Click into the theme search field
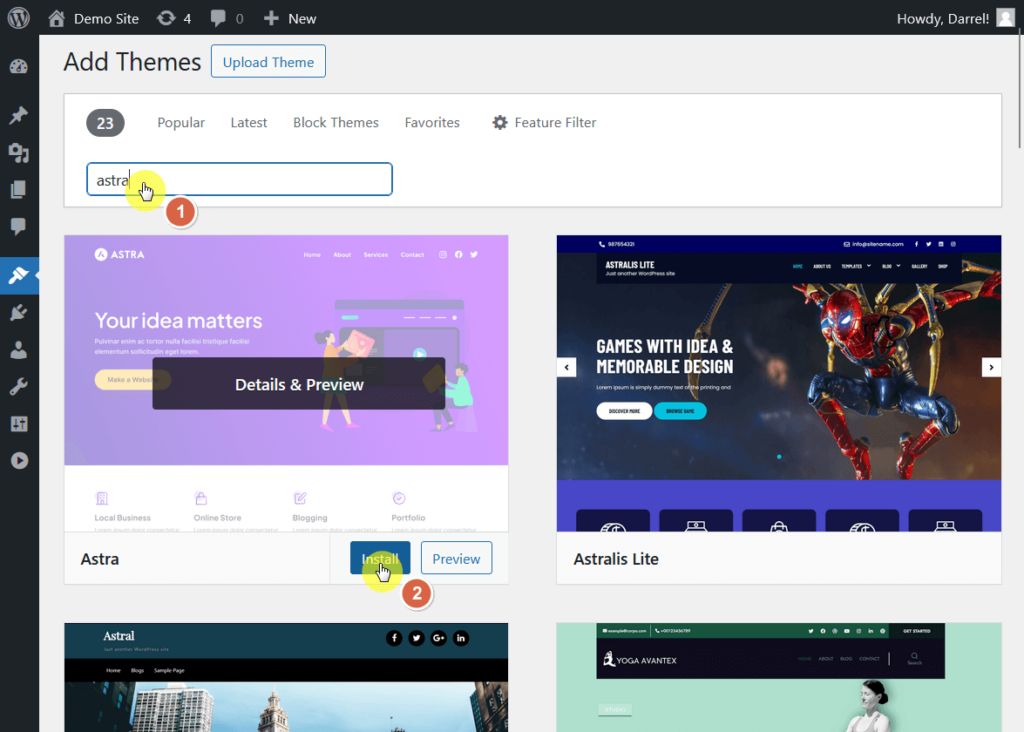Screen dimensions: 1024x732 tap(240, 179)
